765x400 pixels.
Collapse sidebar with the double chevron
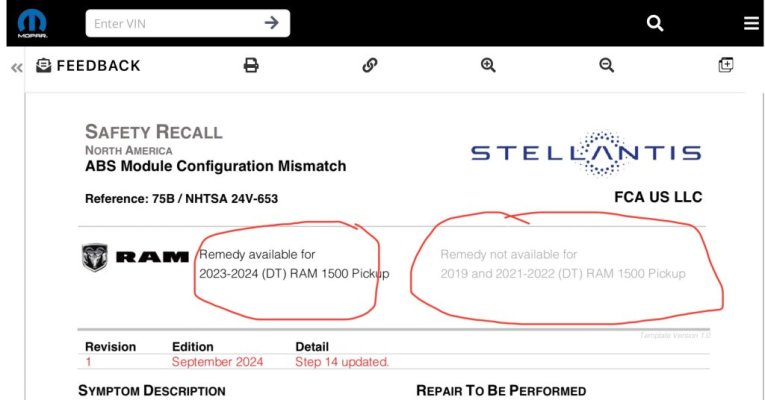pos(17,68)
